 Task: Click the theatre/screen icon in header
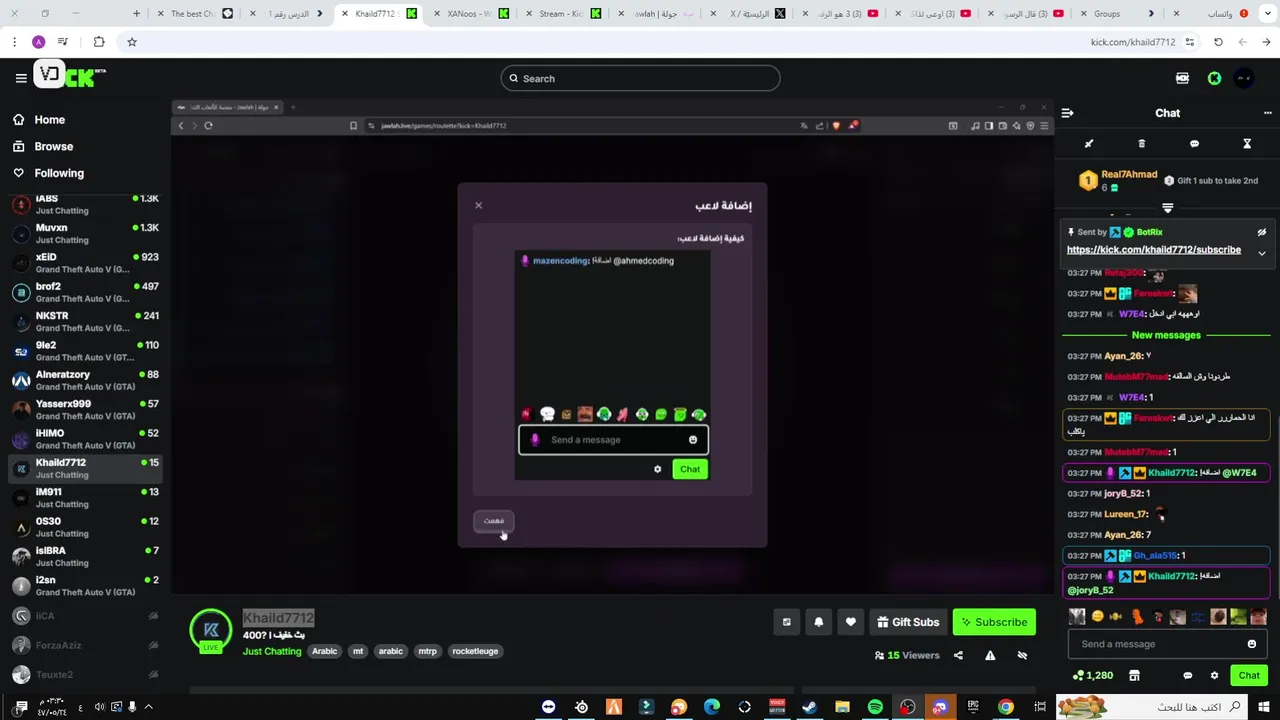1182,78
